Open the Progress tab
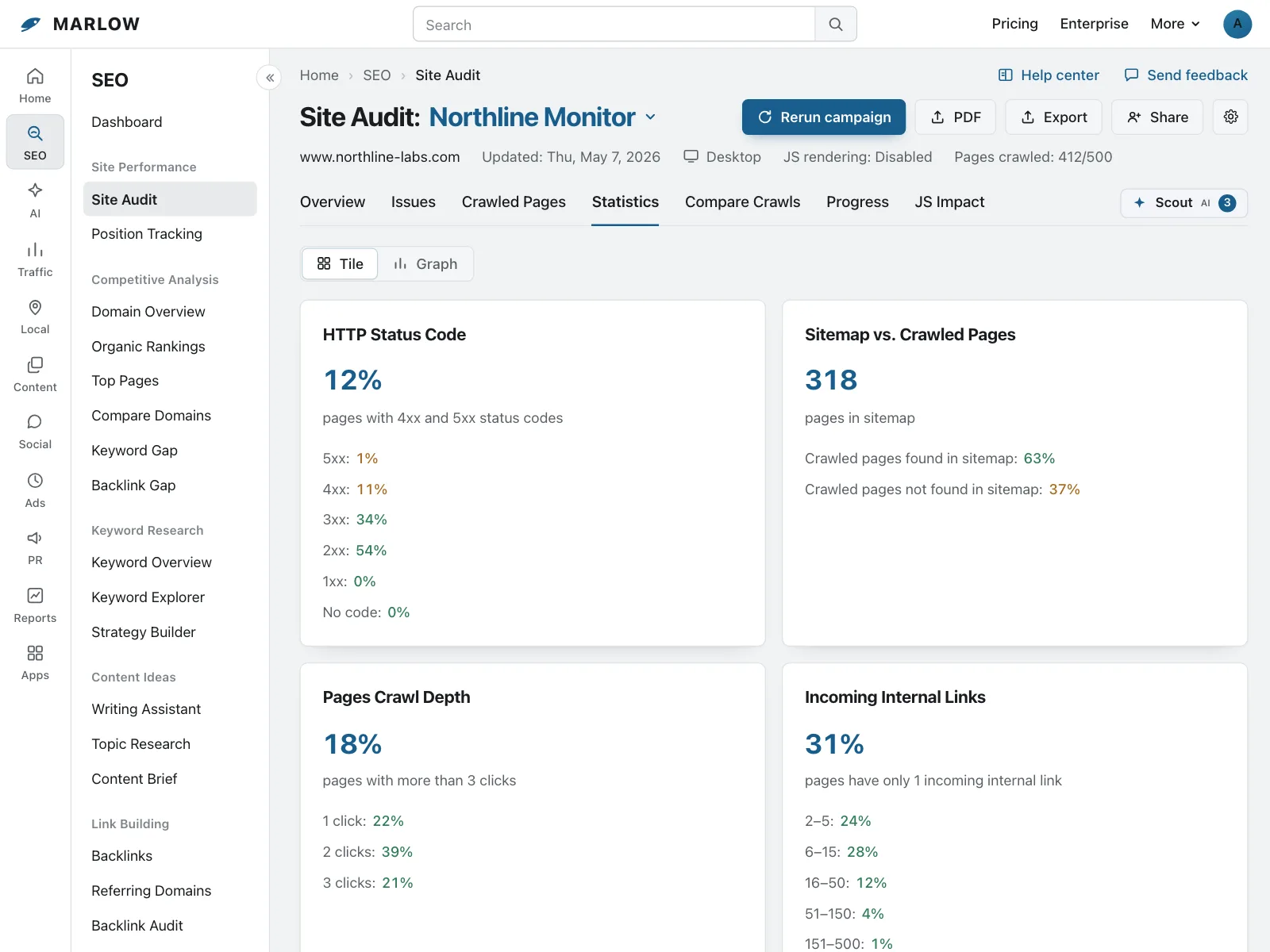Screen dimensions: 1270x952 coord(857,202)
